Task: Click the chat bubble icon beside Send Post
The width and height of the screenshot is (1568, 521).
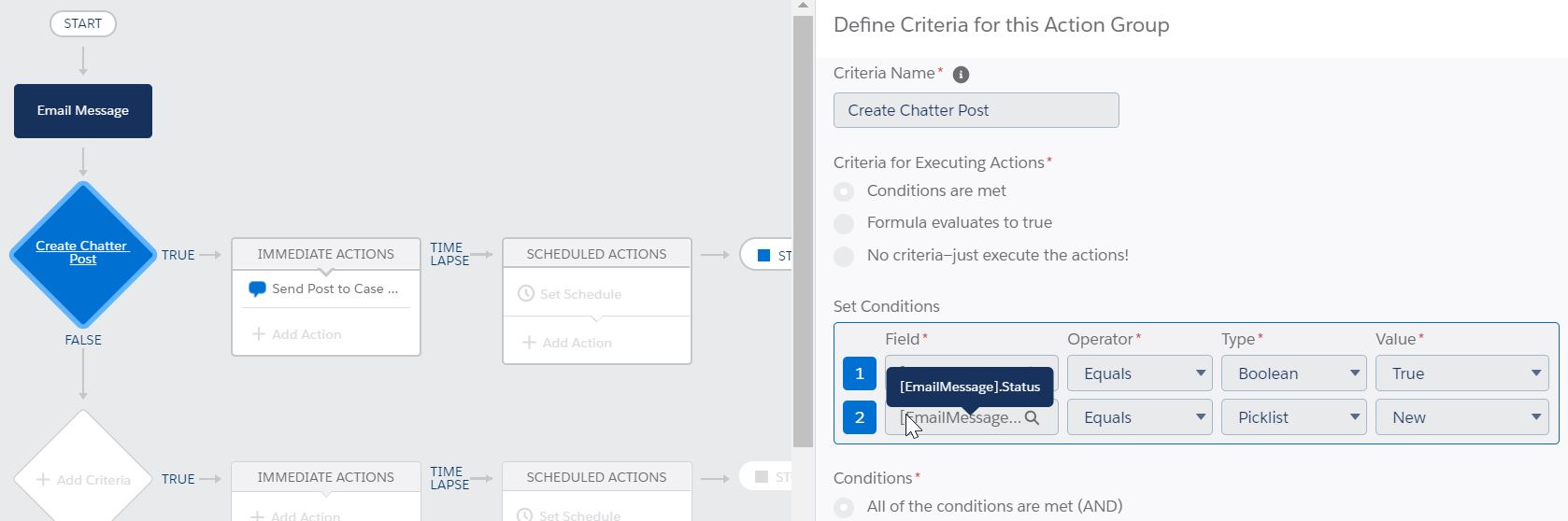Action: 257,289
